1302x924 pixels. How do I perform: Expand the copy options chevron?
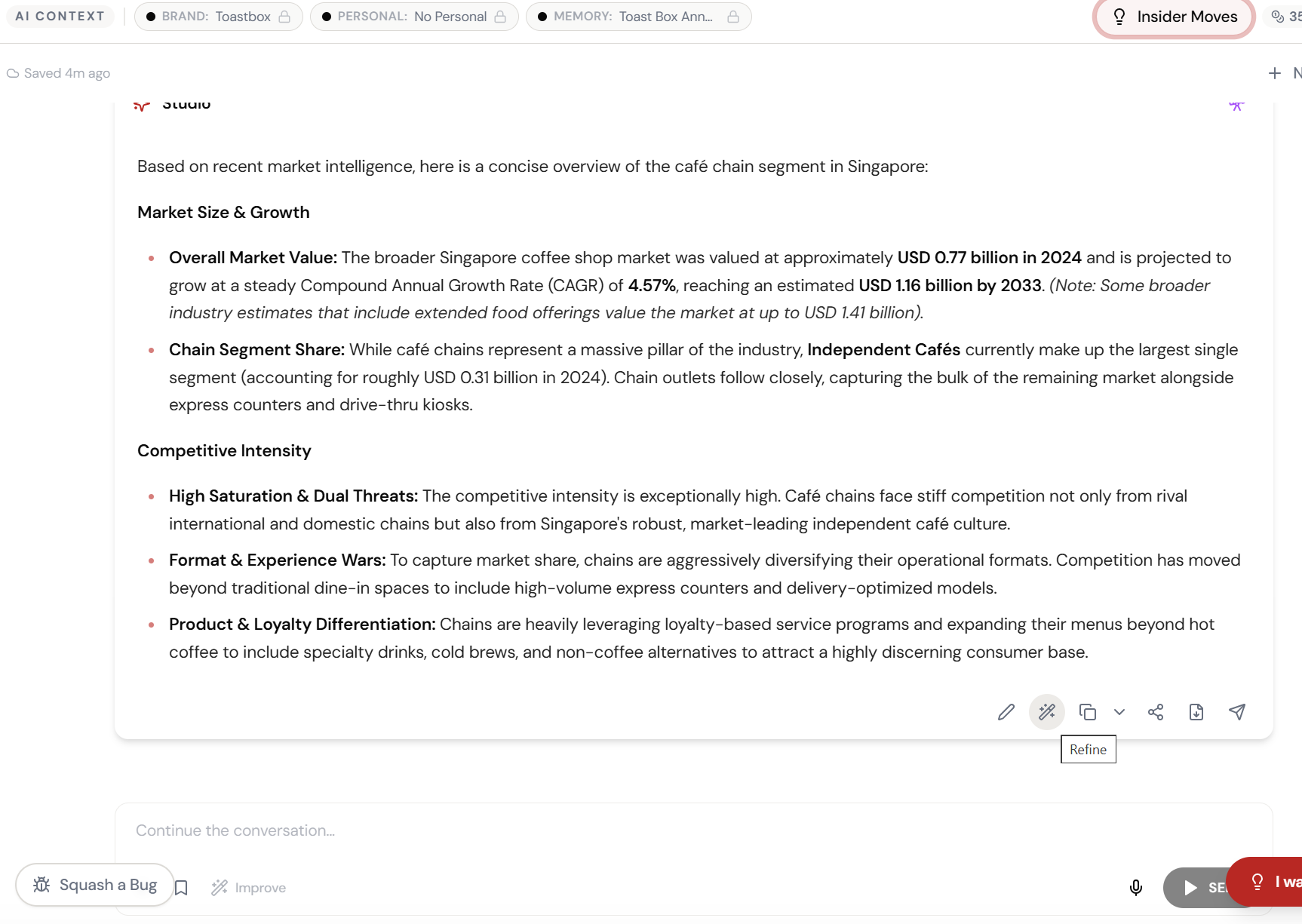tap(1119, 712)
